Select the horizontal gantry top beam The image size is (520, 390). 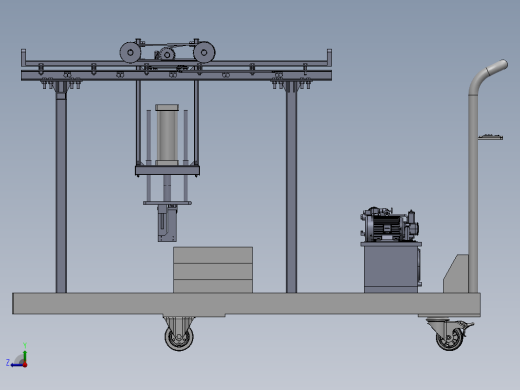click(x=176, y=75)
